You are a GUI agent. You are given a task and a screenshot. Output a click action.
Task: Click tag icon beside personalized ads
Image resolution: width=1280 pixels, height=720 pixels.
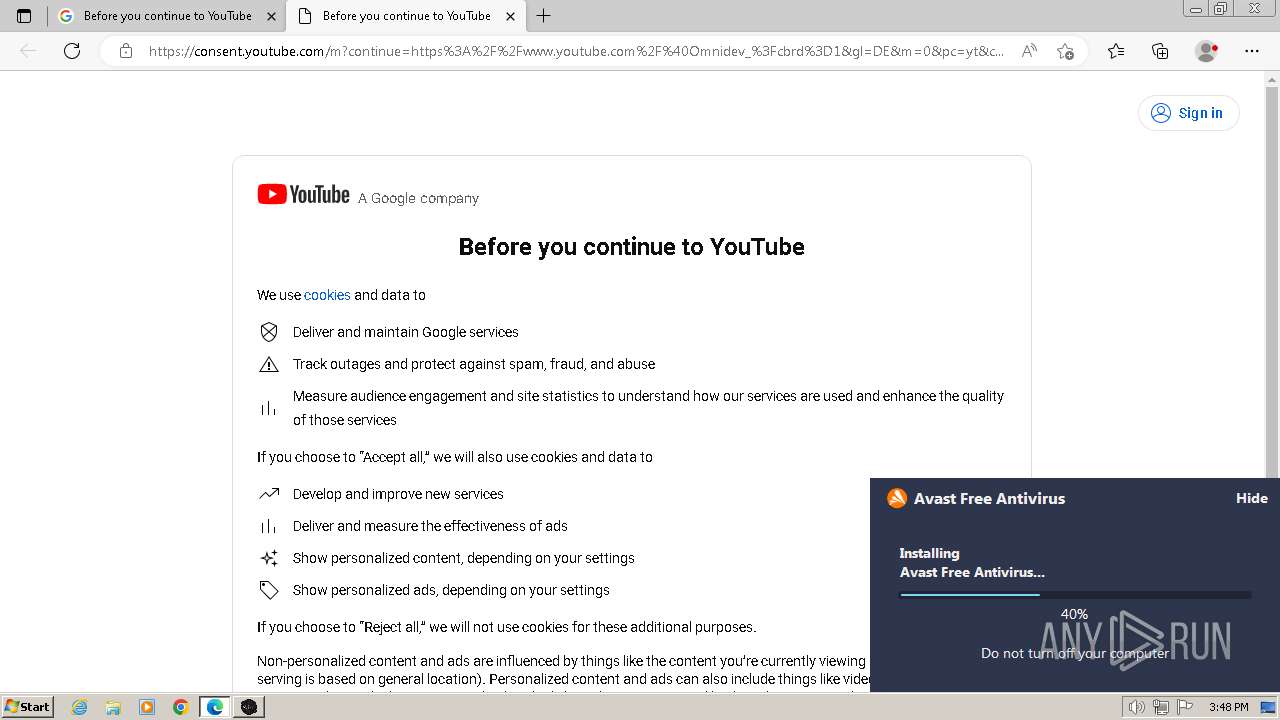(x=269, y=590)
